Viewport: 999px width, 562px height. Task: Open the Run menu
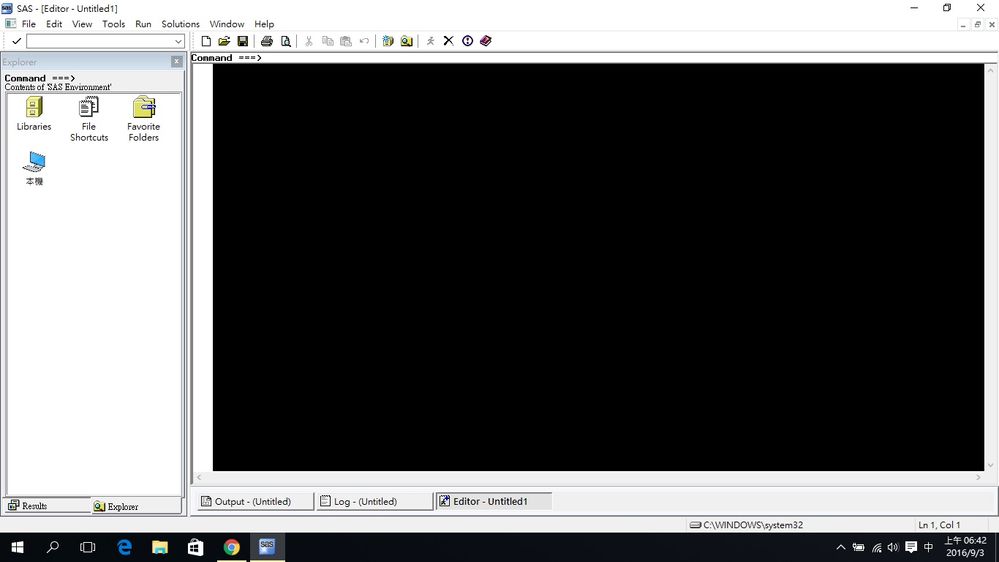[143, 24]
